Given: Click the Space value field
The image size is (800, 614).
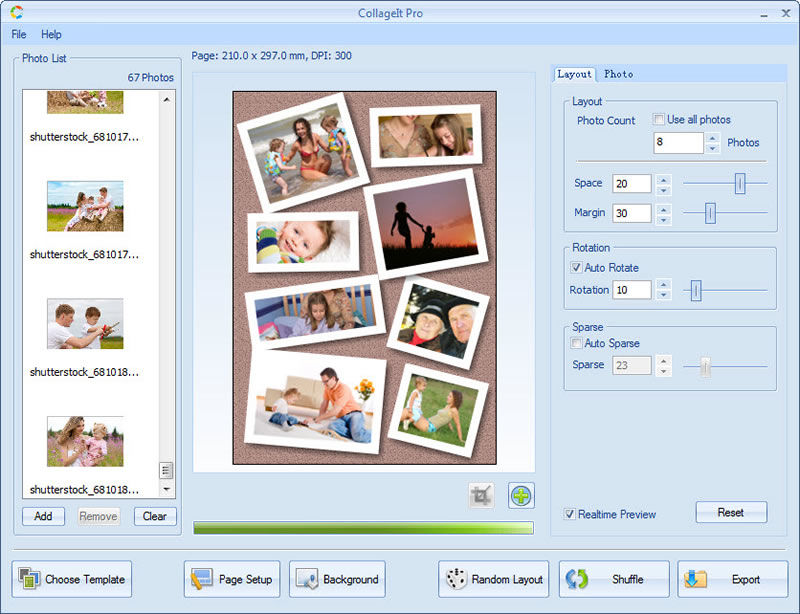Looking at the screenshot, I should [x=632, y=183].
